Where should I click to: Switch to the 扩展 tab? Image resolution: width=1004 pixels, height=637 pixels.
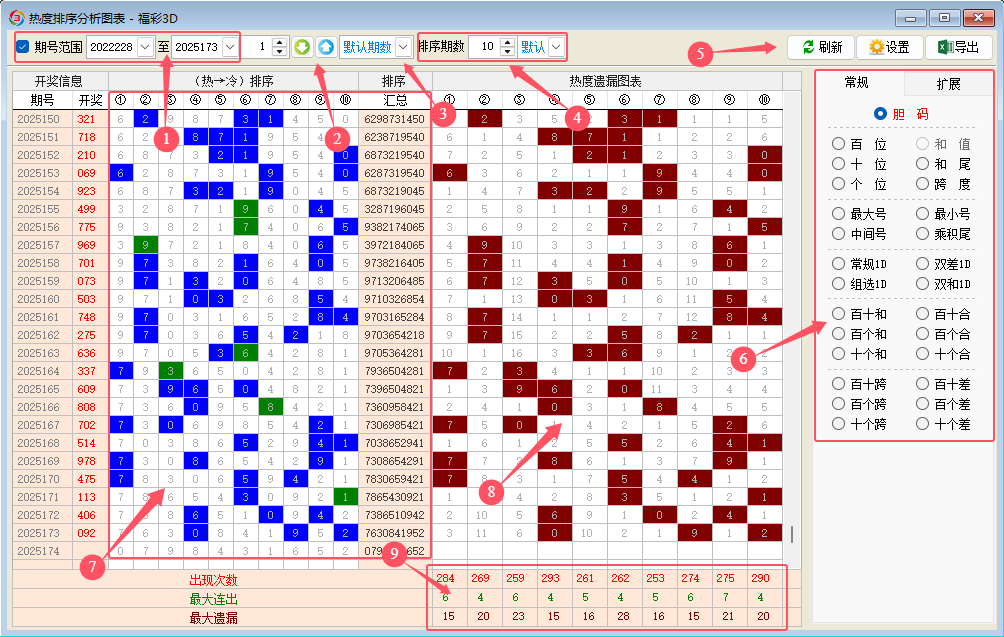pos(948,83)
